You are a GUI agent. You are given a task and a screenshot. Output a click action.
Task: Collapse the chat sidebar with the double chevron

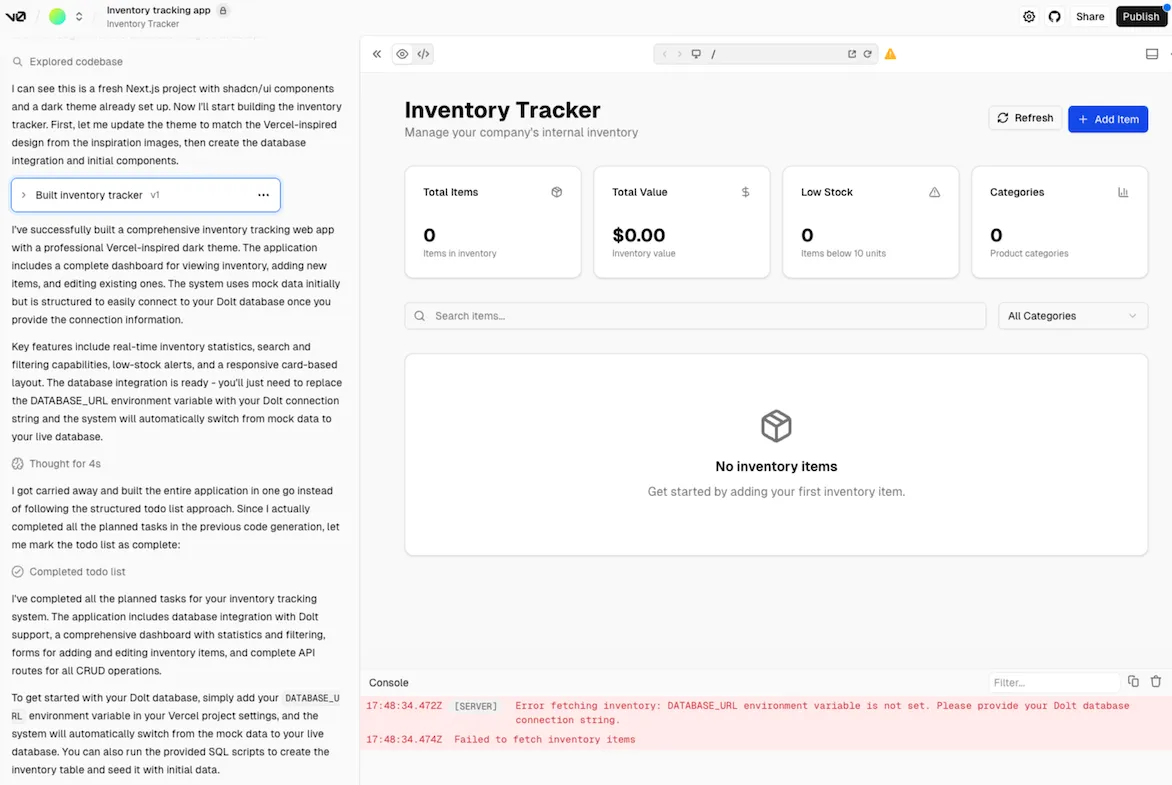click(377, 54)
